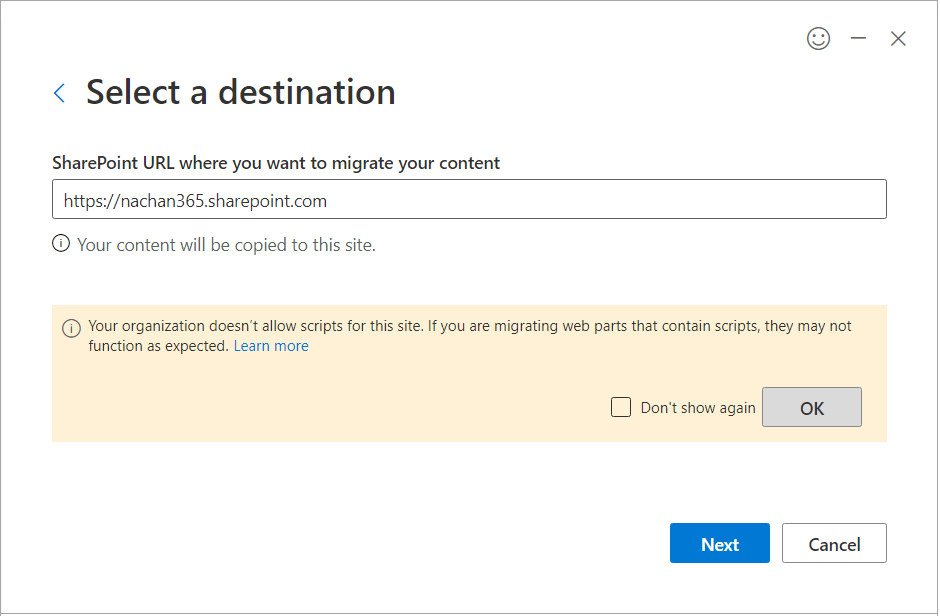Check the Don't show again checkbox
The height and width of the screenshot is (616, 940).
(621, 407)
